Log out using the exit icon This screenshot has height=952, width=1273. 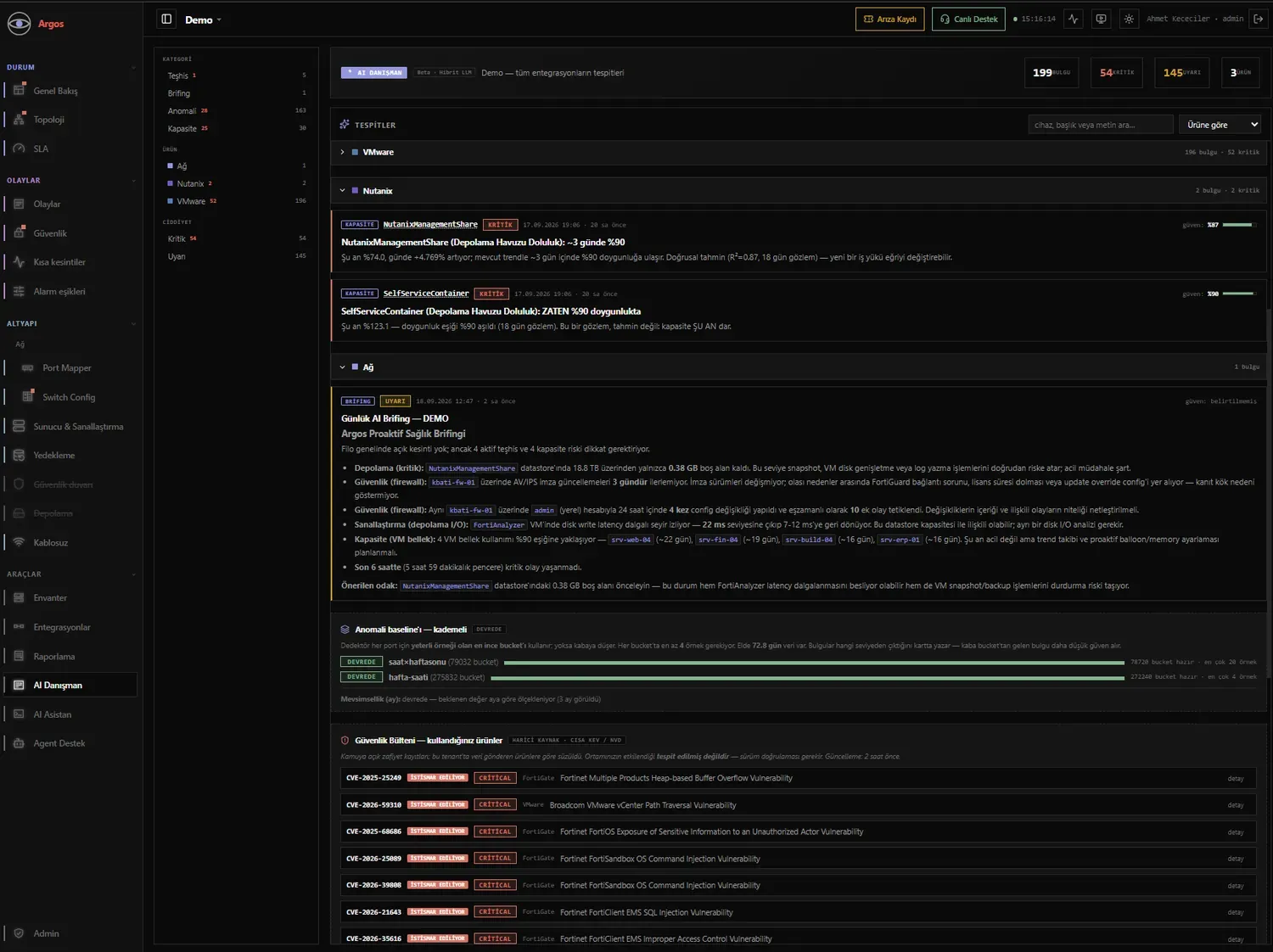coord(1259,20)
